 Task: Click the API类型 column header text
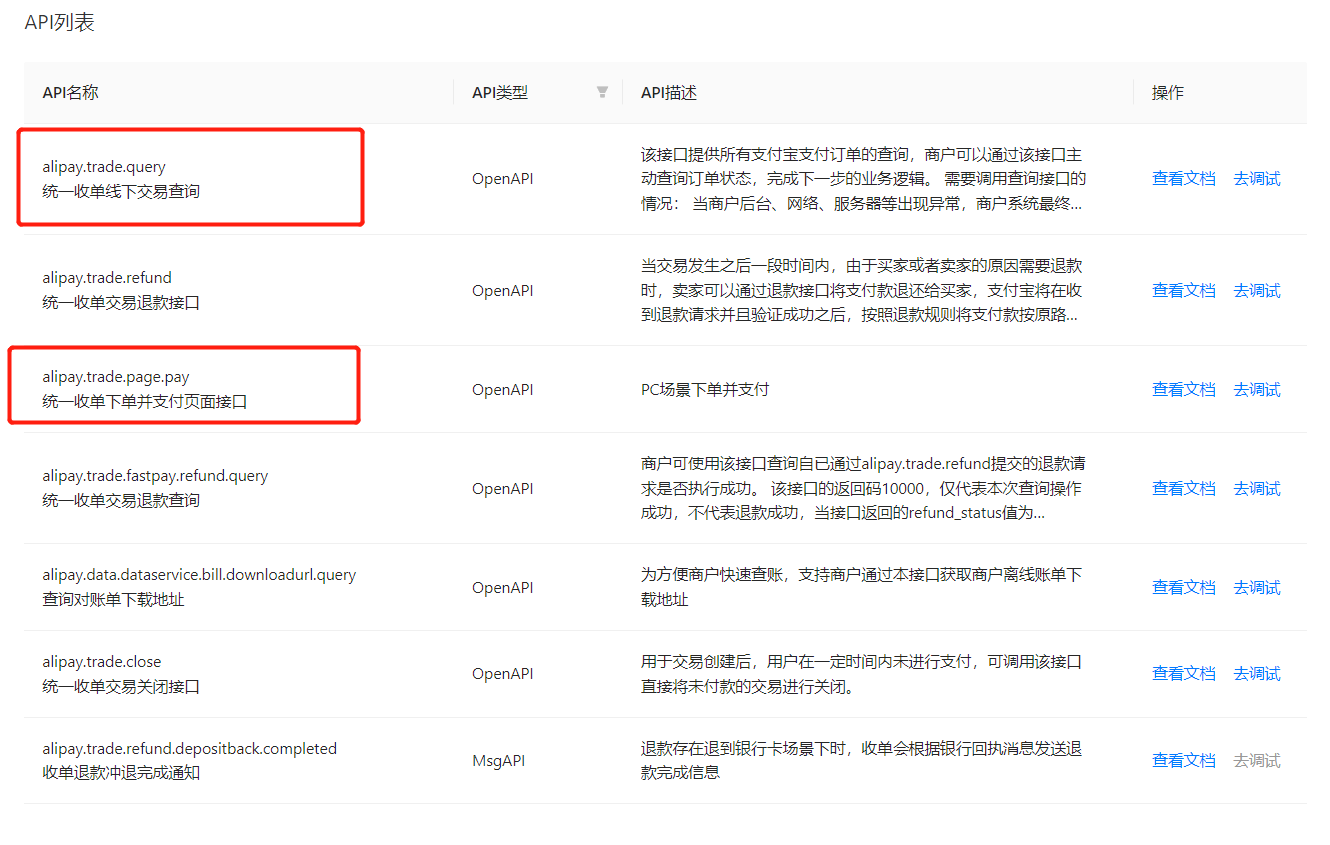point(500,93)
